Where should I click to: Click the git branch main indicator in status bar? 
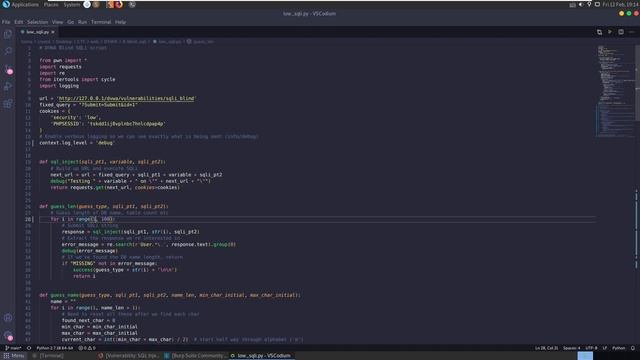point(13,348)
